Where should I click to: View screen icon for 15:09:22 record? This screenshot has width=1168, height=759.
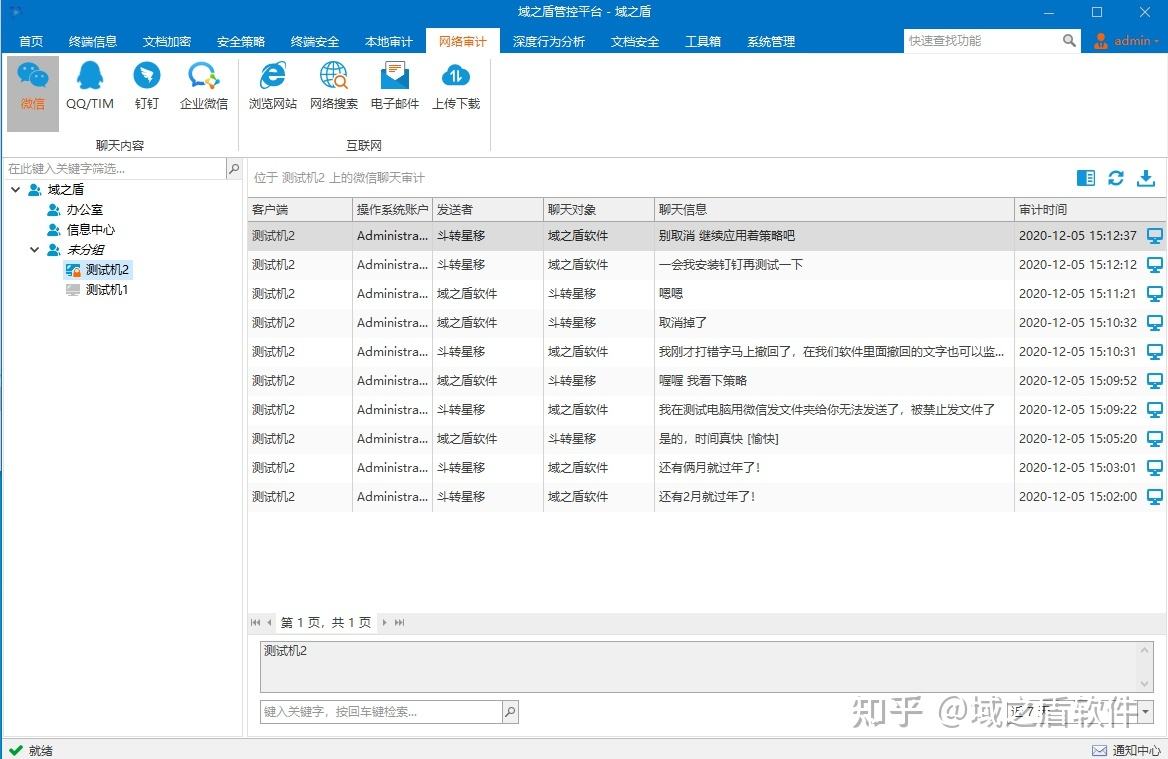click(x=1155, y=410)
